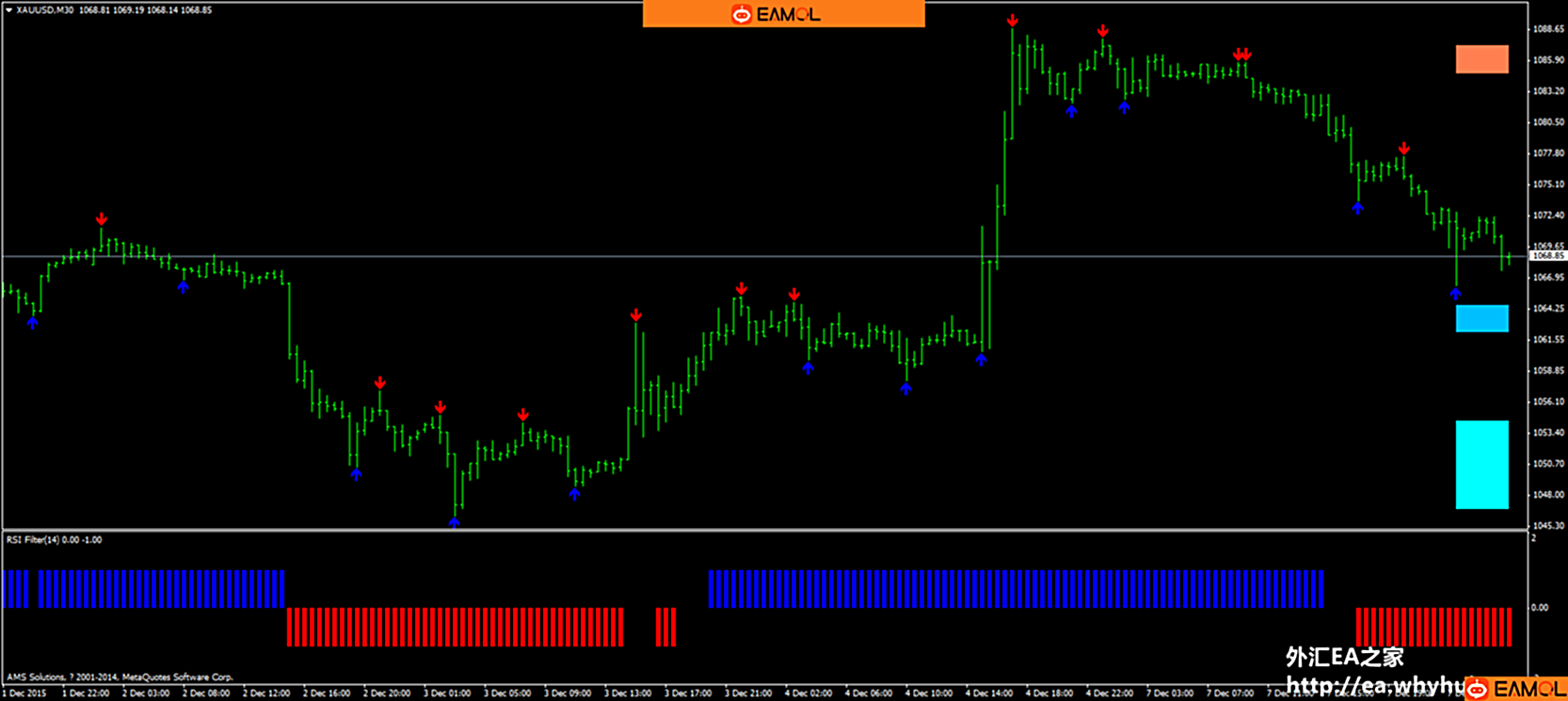The height and width of the screenshot is (701, 1568).
Task: Click the 4 Dec 14:00 time axis label
Action: 990,693
